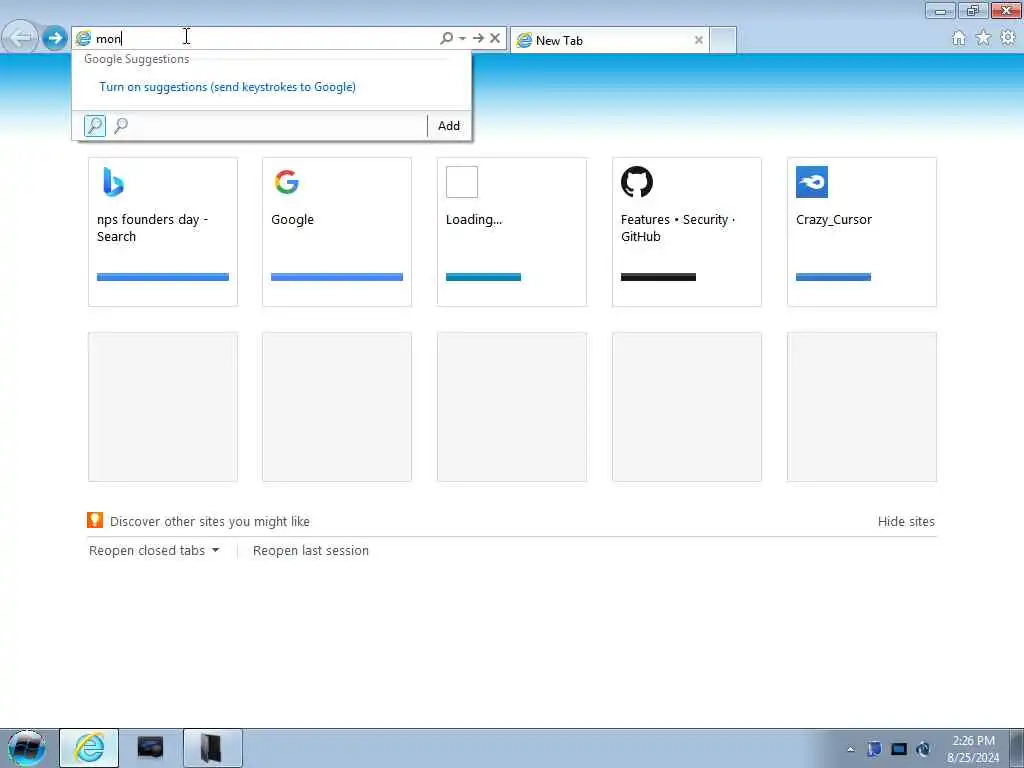Viewport: 1024px width, 768px height.
Task: Click Discover other sites you might like
Action: pyautogui.click(x=210, y=522)
